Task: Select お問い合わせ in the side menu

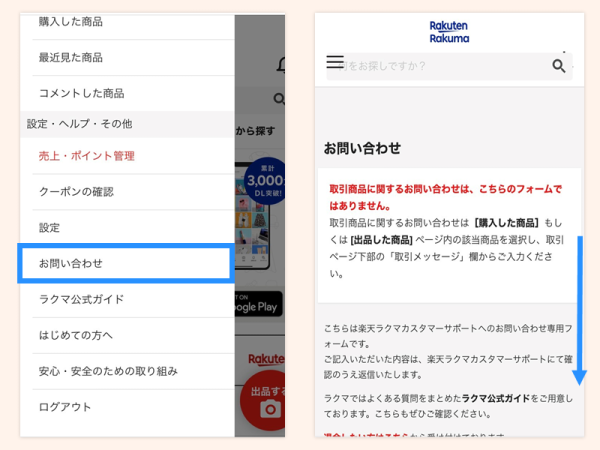Action: (x=126, y=263)
